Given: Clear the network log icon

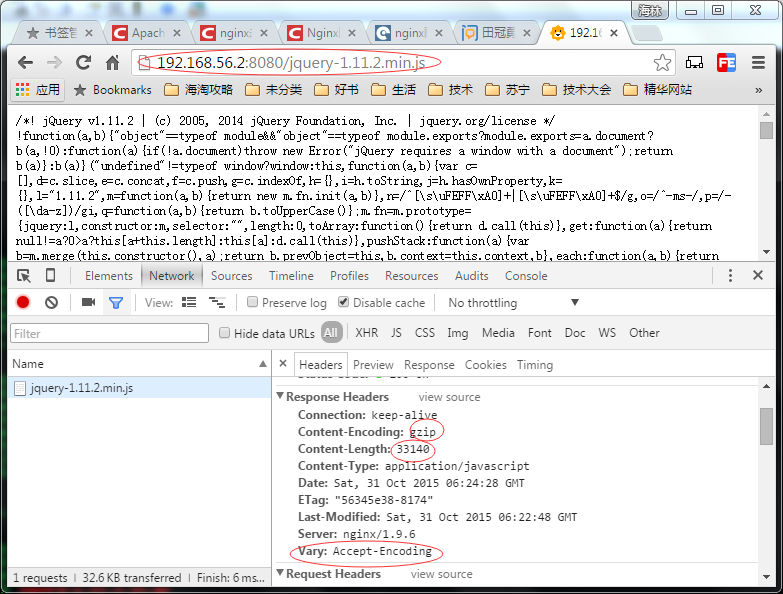Looking at the screenshot, I should click(x=51, y=302).
